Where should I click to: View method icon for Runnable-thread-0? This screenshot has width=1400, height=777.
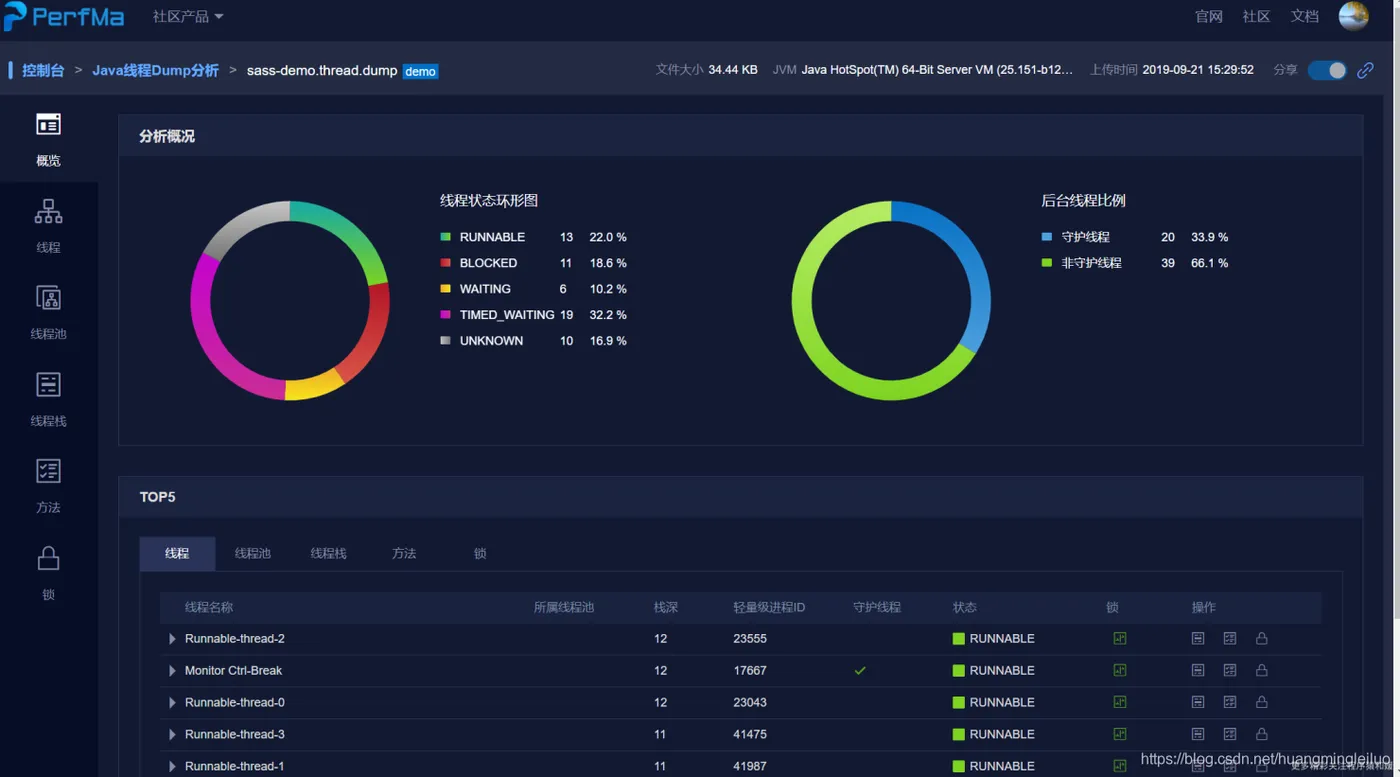1230,702
